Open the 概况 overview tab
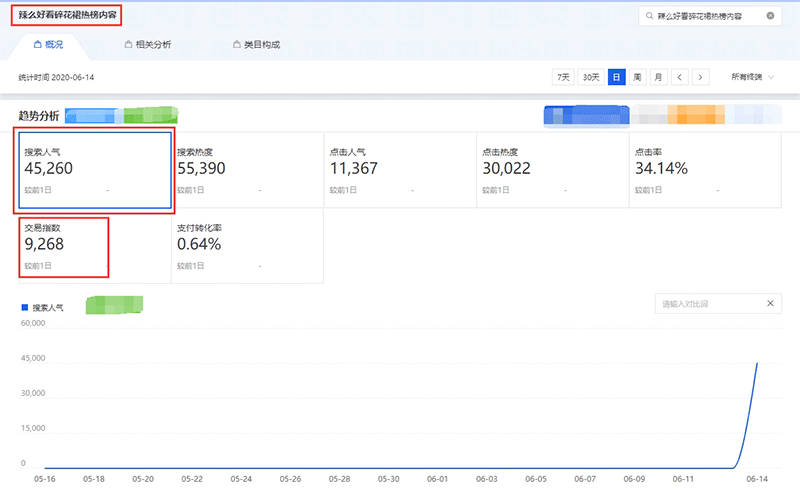800x497 pixels. click(x=48, y=45)
